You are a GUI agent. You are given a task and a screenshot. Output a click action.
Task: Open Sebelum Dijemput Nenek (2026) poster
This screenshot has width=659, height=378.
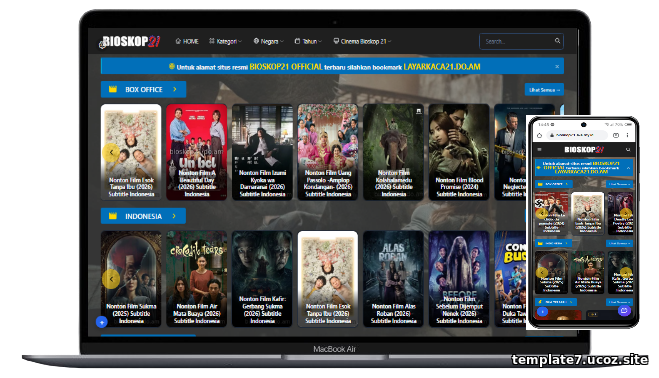tap(459, 279)
